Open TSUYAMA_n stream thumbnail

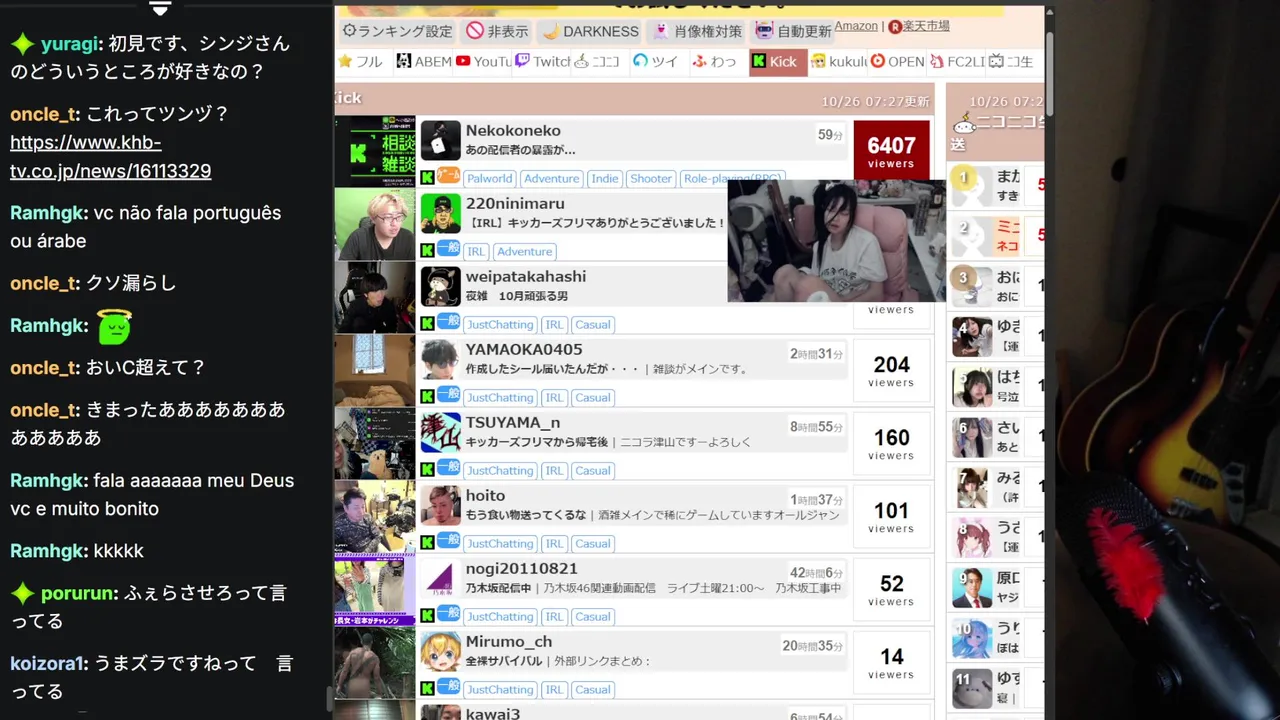(375, 444)
